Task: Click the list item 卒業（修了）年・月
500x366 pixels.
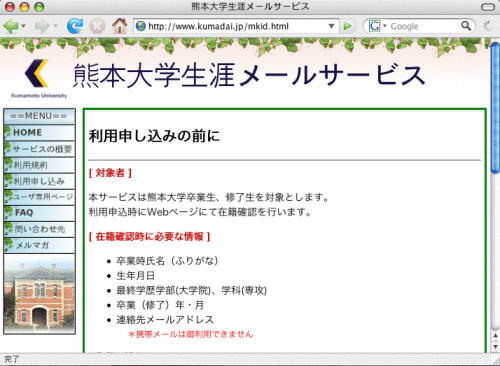Action: point(160,305)
